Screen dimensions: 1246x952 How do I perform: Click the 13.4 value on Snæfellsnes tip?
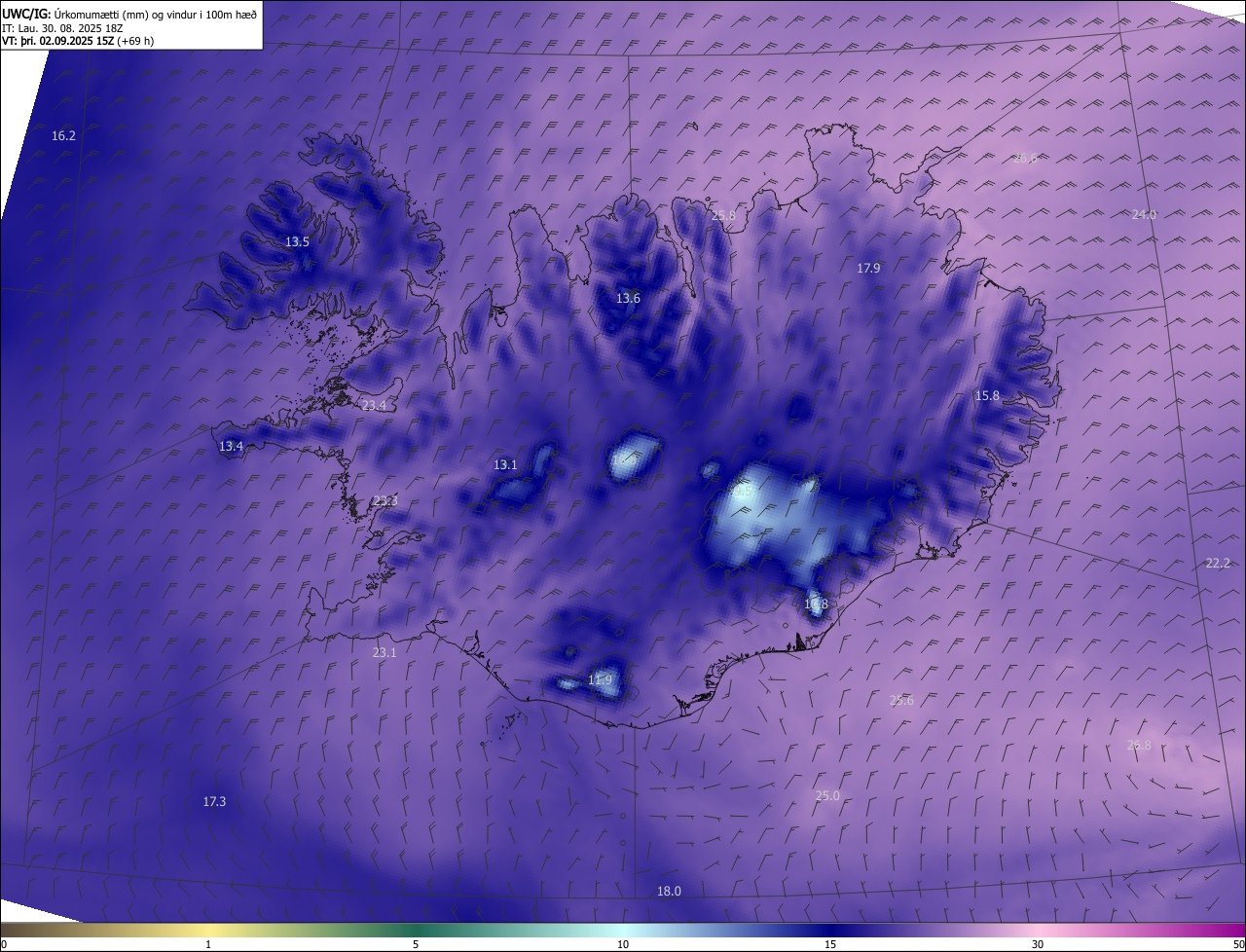tap(231, 447)
